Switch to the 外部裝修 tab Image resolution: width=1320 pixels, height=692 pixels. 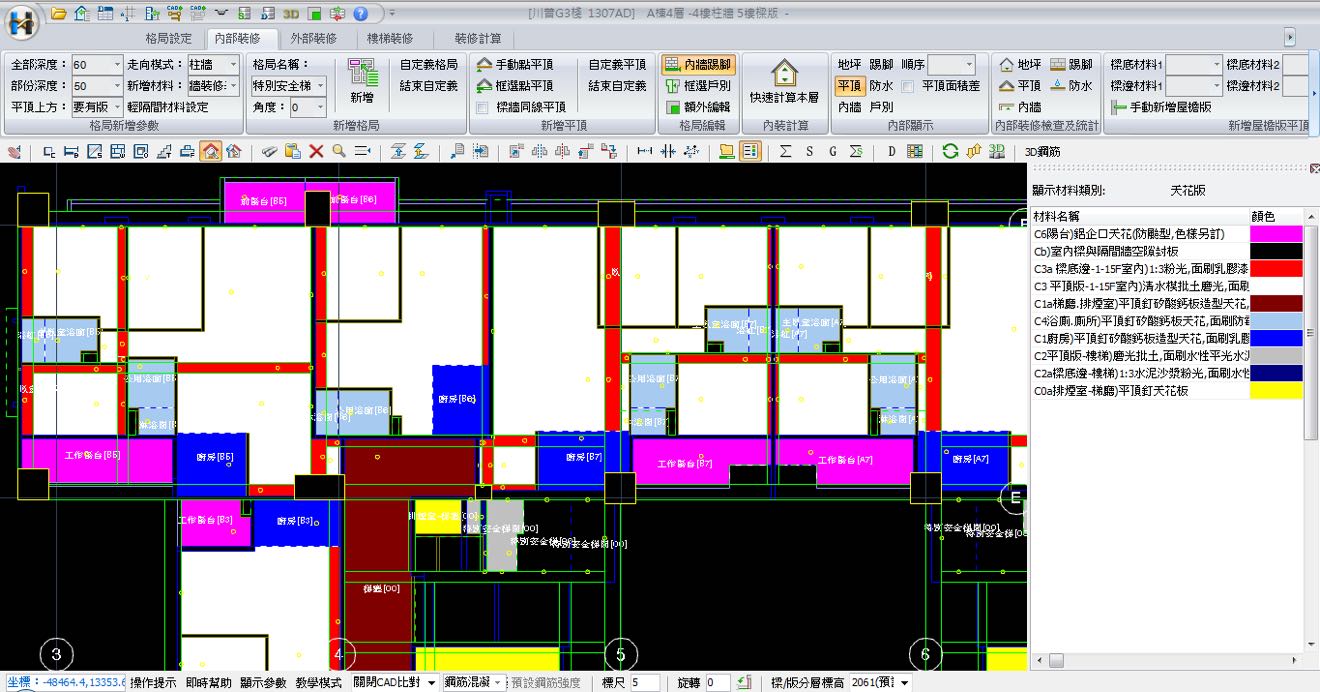tap(312, 38)
